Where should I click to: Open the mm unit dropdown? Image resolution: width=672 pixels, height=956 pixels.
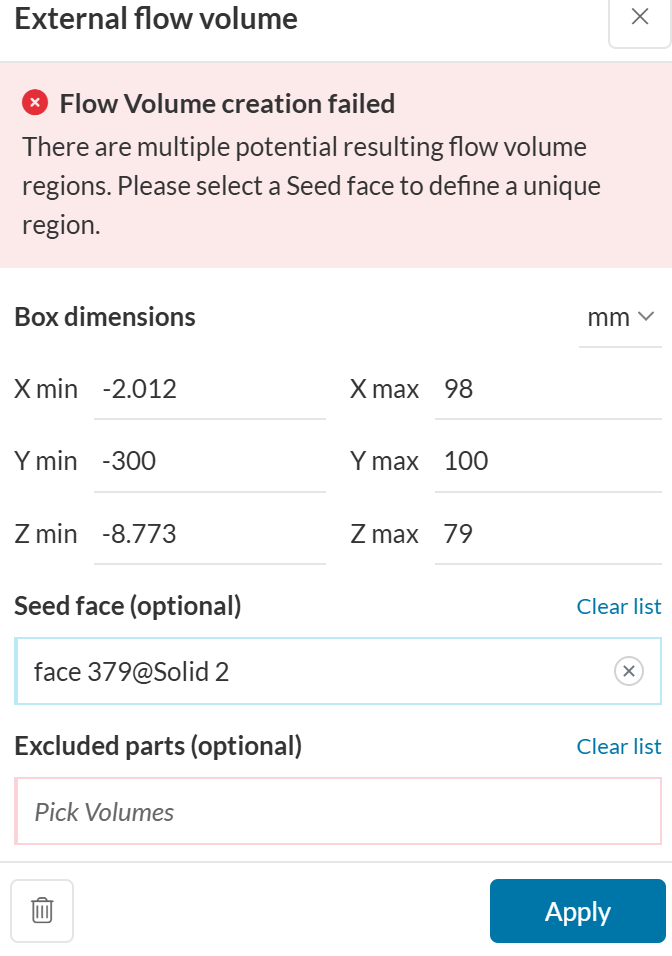click(620, 318)
